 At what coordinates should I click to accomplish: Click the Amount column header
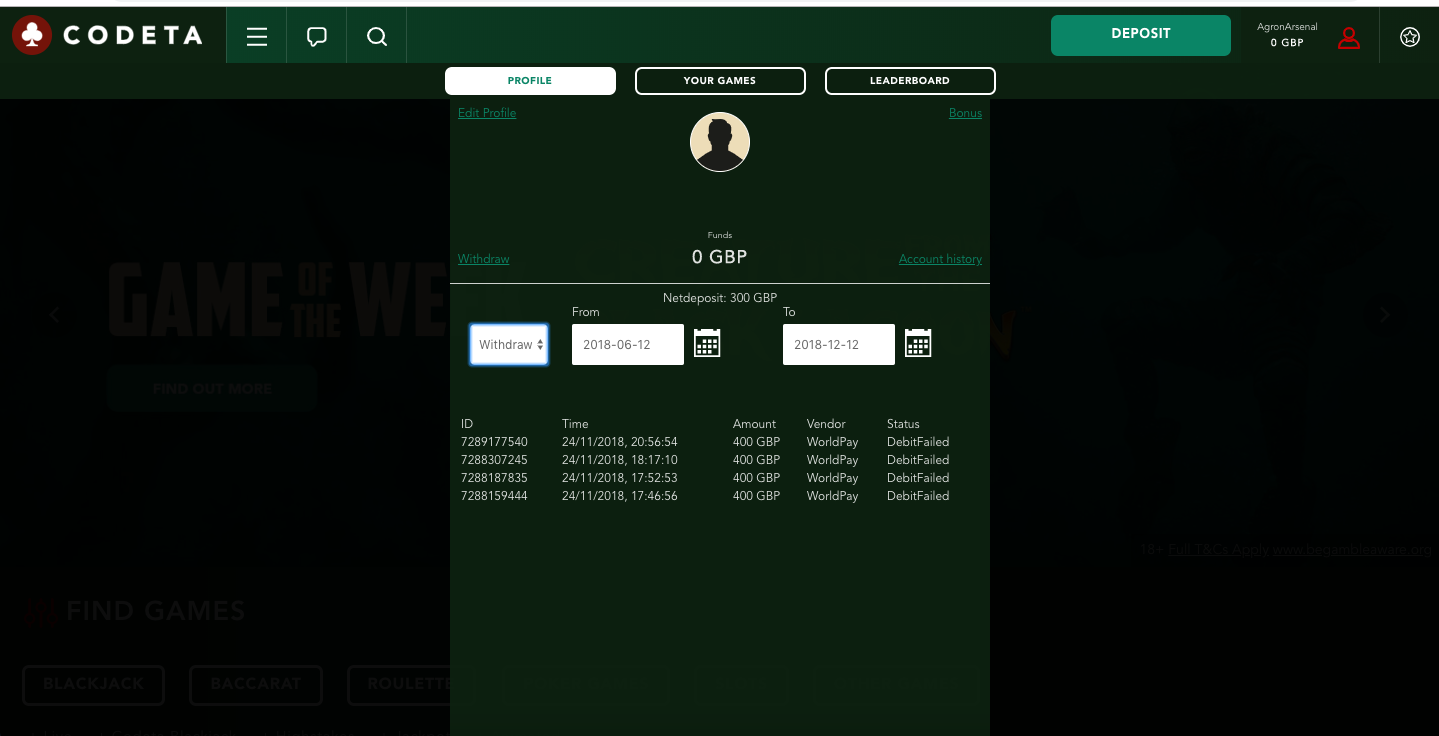tap(754, 424)
